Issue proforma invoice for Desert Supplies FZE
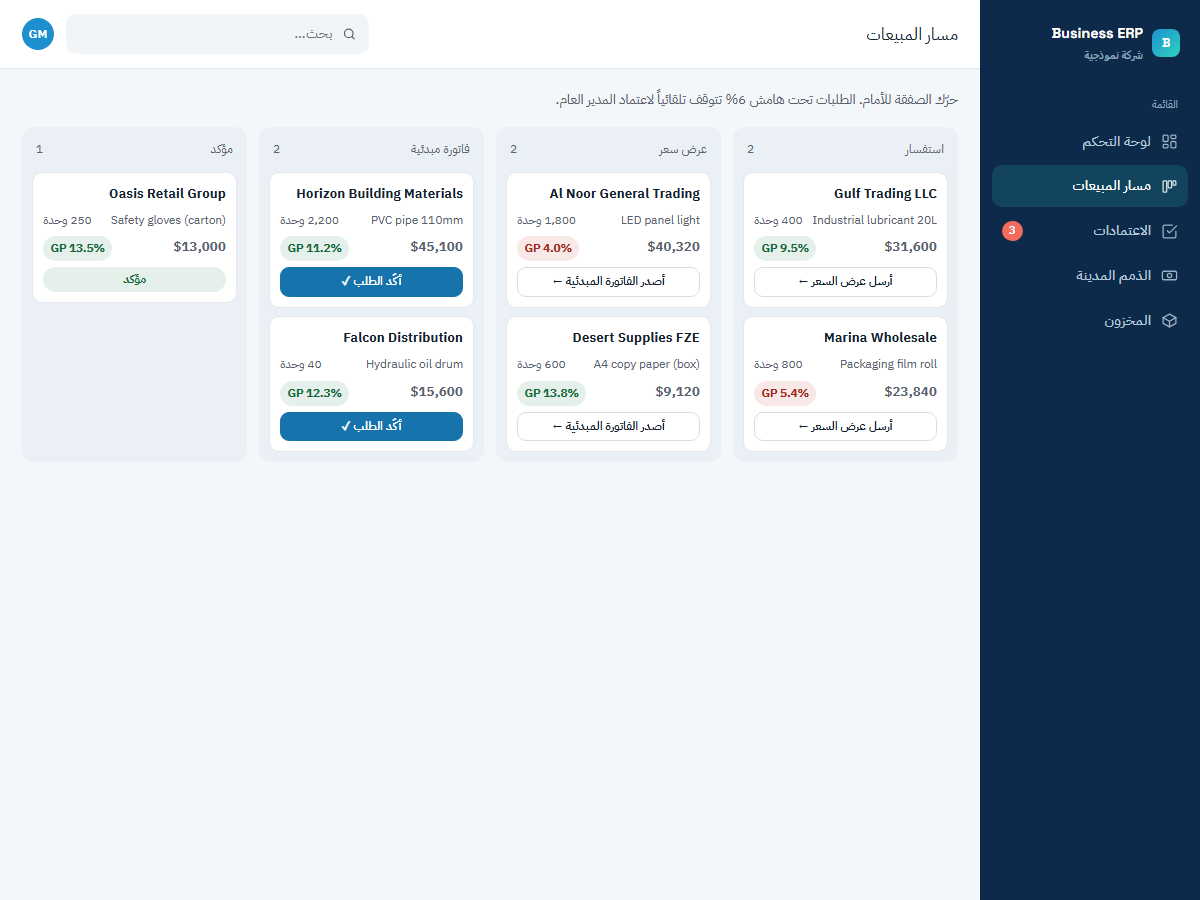The image size is (1200, 900). (608, 427)
